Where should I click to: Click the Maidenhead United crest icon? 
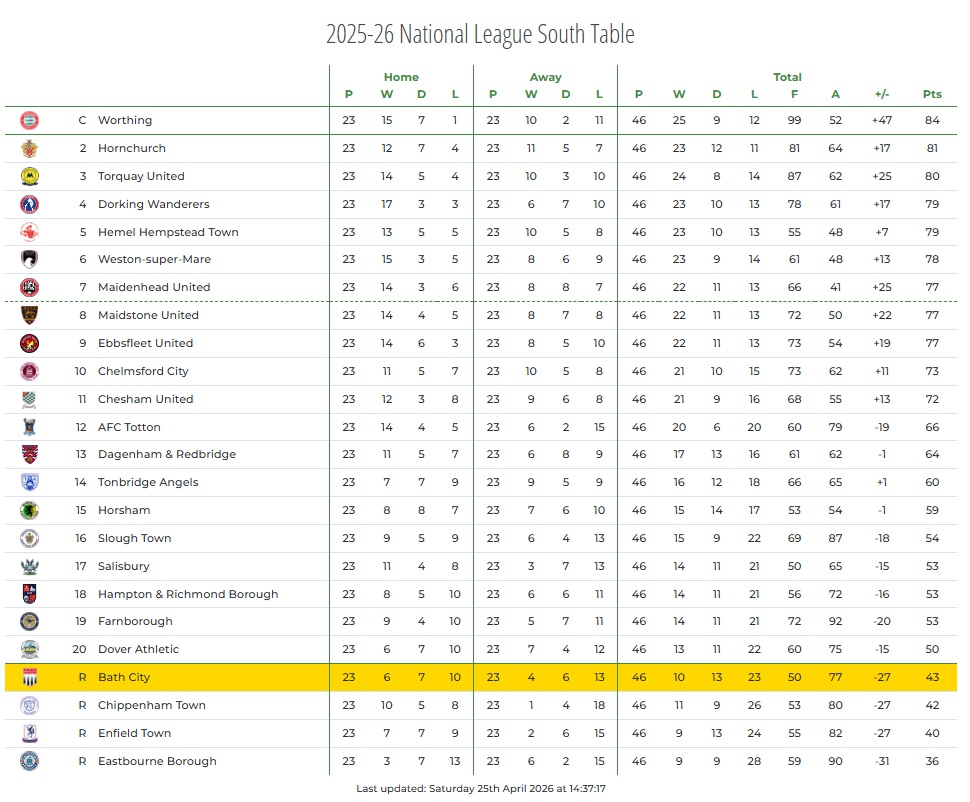(x=30, y=287)
